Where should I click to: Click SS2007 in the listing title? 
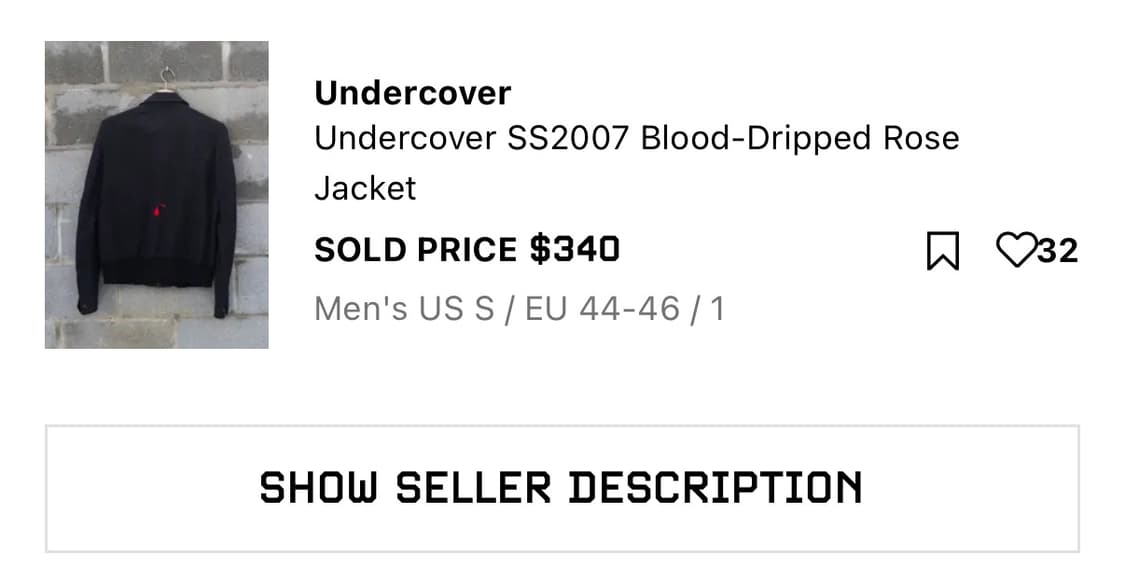pyautogui.click(x=567, y=138)
